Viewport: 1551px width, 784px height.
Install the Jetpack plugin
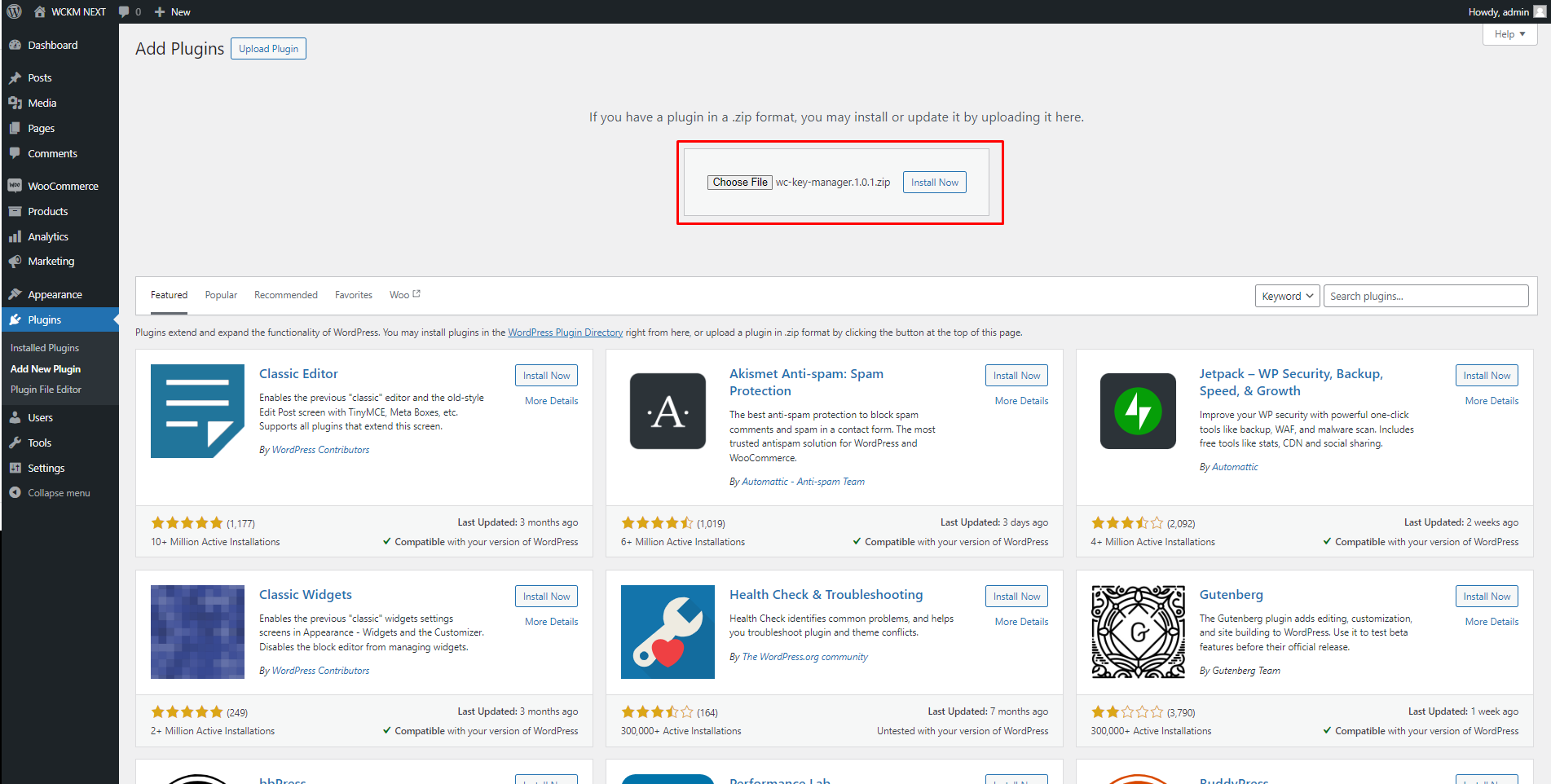pyautogui.click(x=1487, y=376)
